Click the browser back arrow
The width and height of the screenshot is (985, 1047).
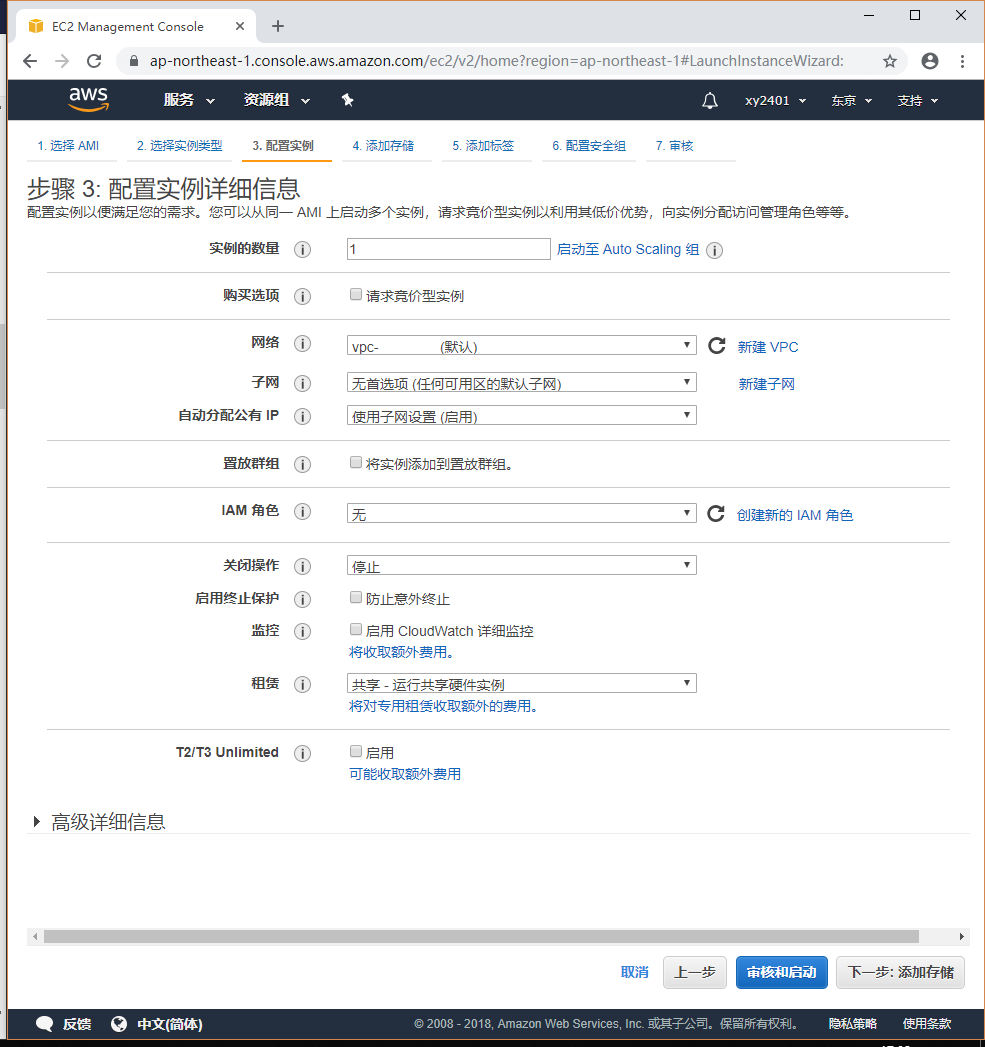click(30, 61)
